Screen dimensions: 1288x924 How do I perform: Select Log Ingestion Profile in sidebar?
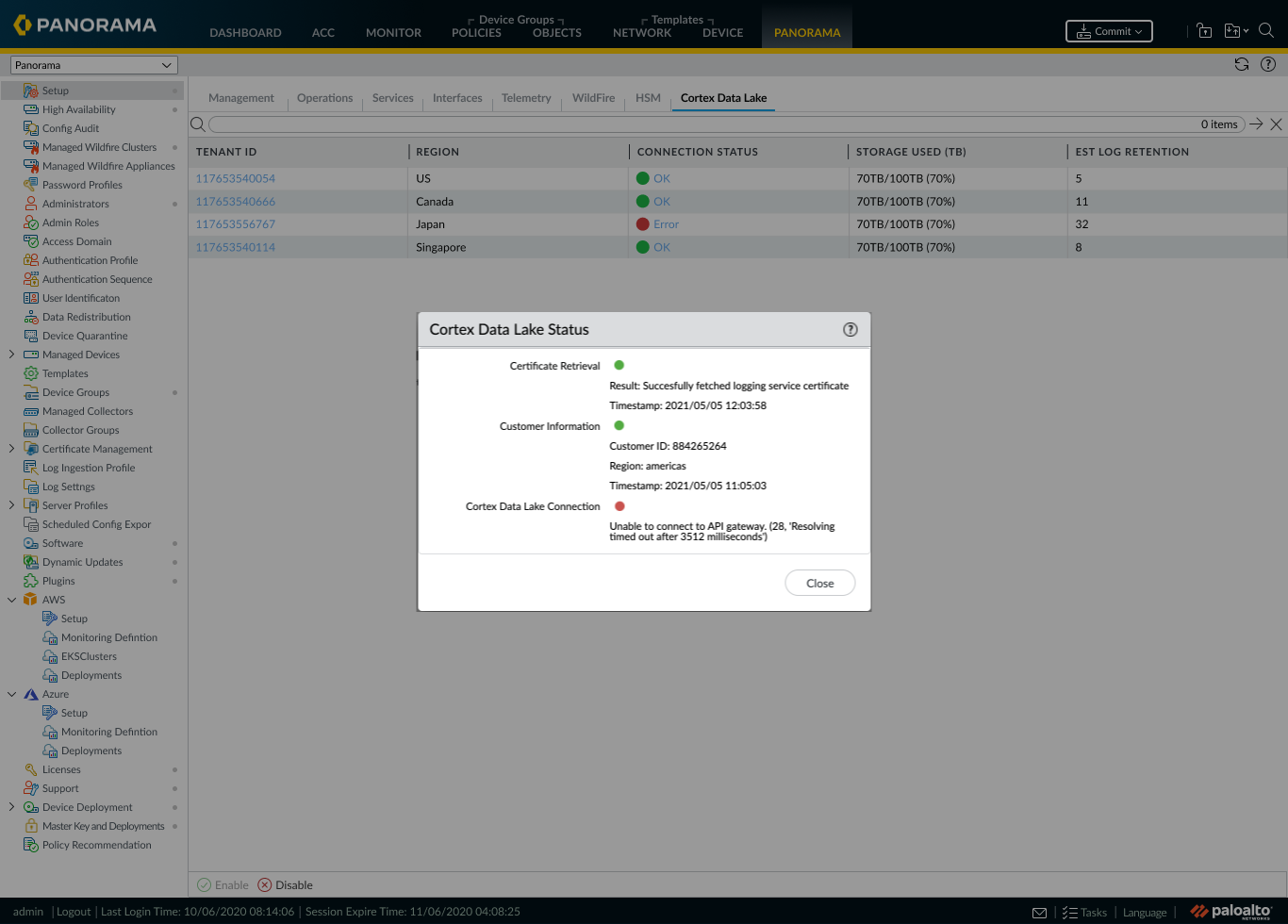point(89,468)
